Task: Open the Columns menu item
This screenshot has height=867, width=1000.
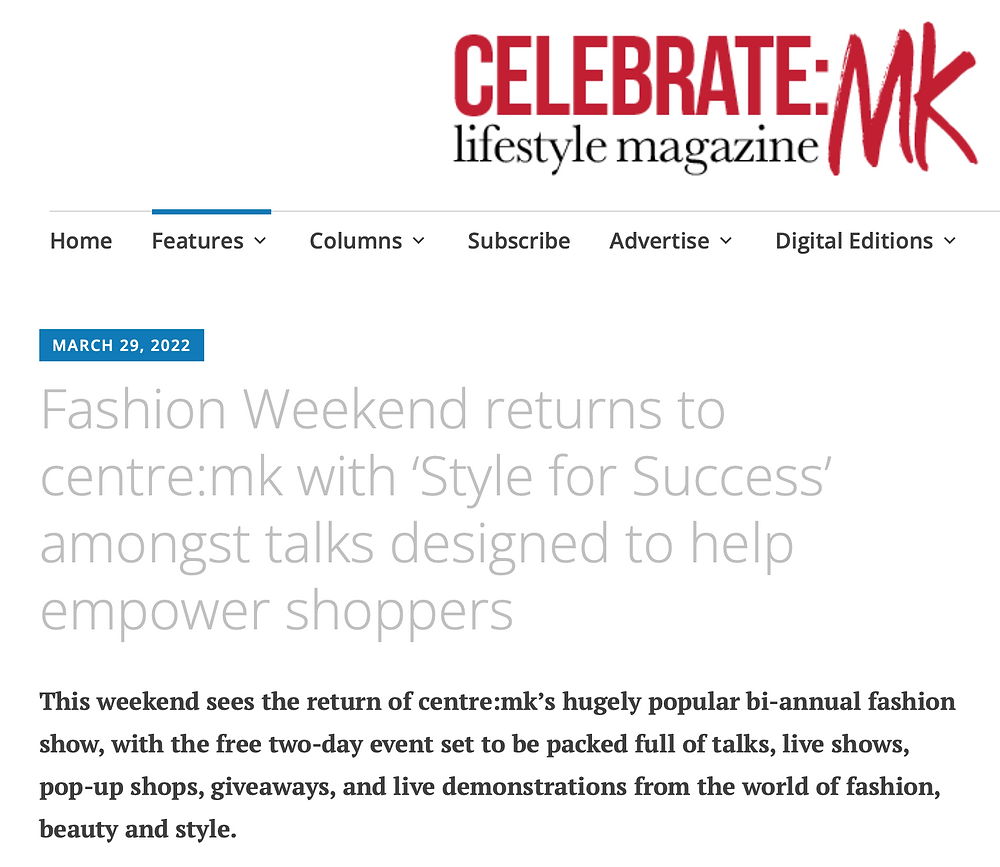Action: pos(356,241)
